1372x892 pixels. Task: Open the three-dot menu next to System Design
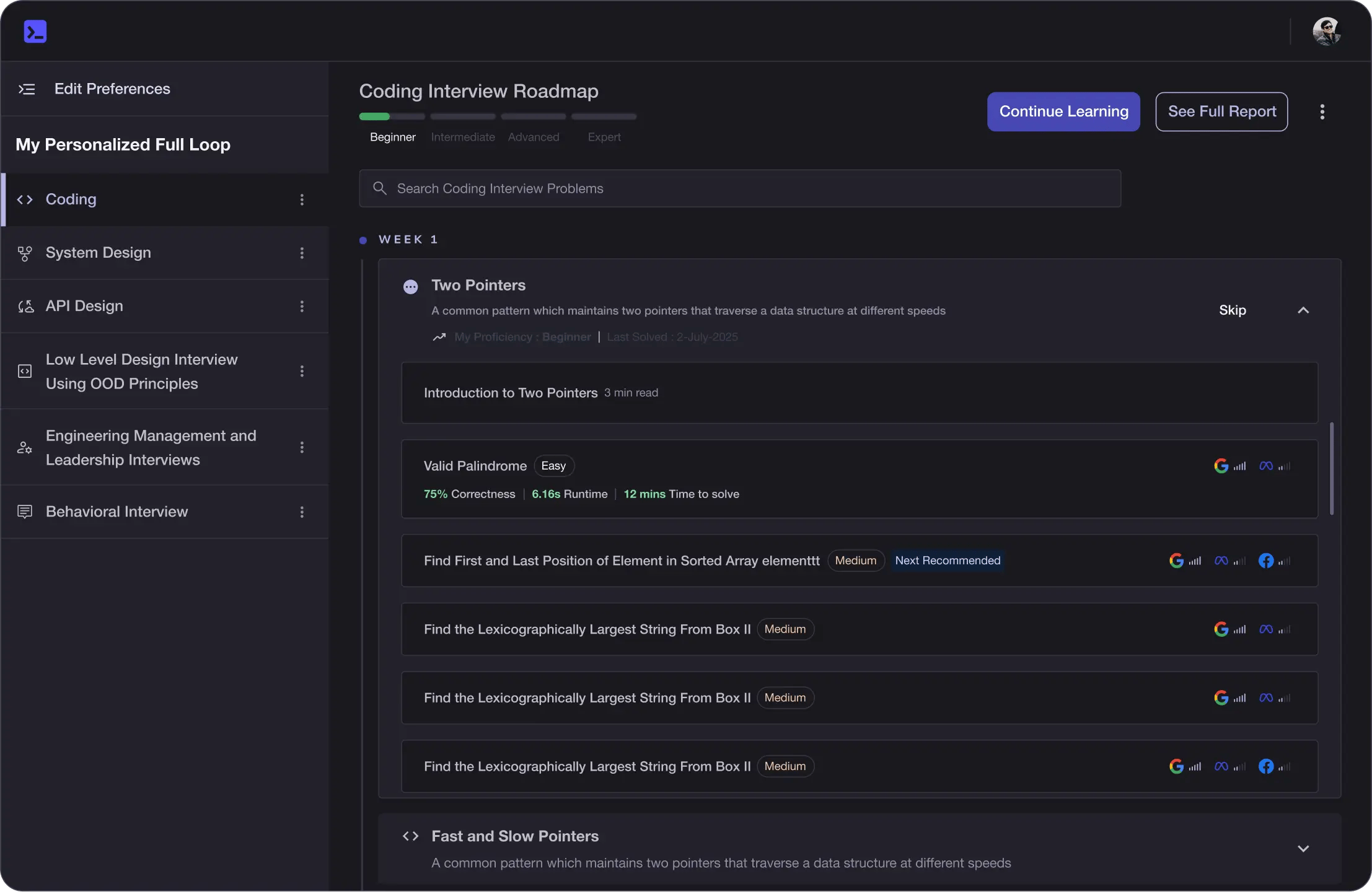pyautogui.click(x=302, y=253)
